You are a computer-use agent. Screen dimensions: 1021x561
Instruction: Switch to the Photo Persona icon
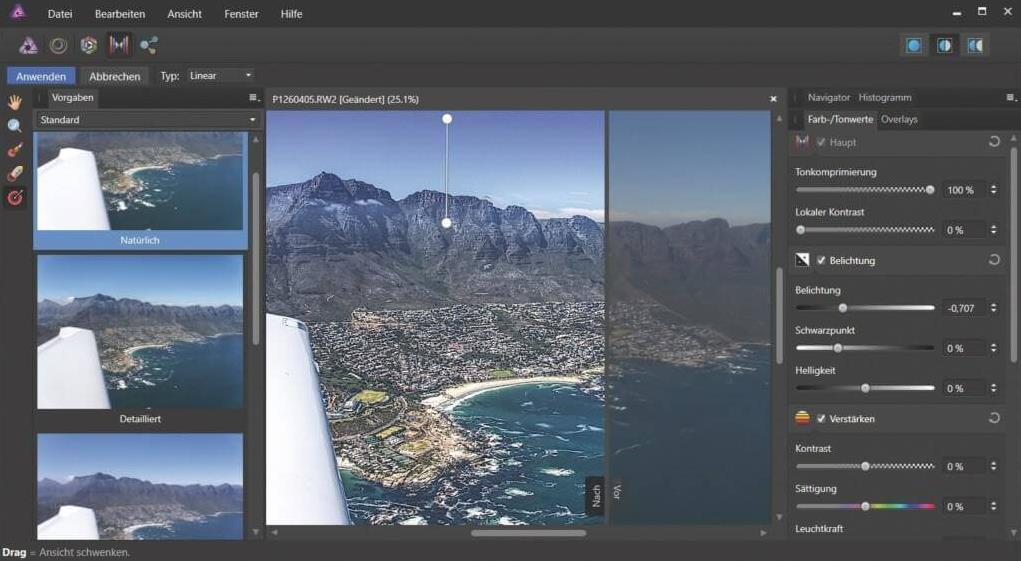28,45
